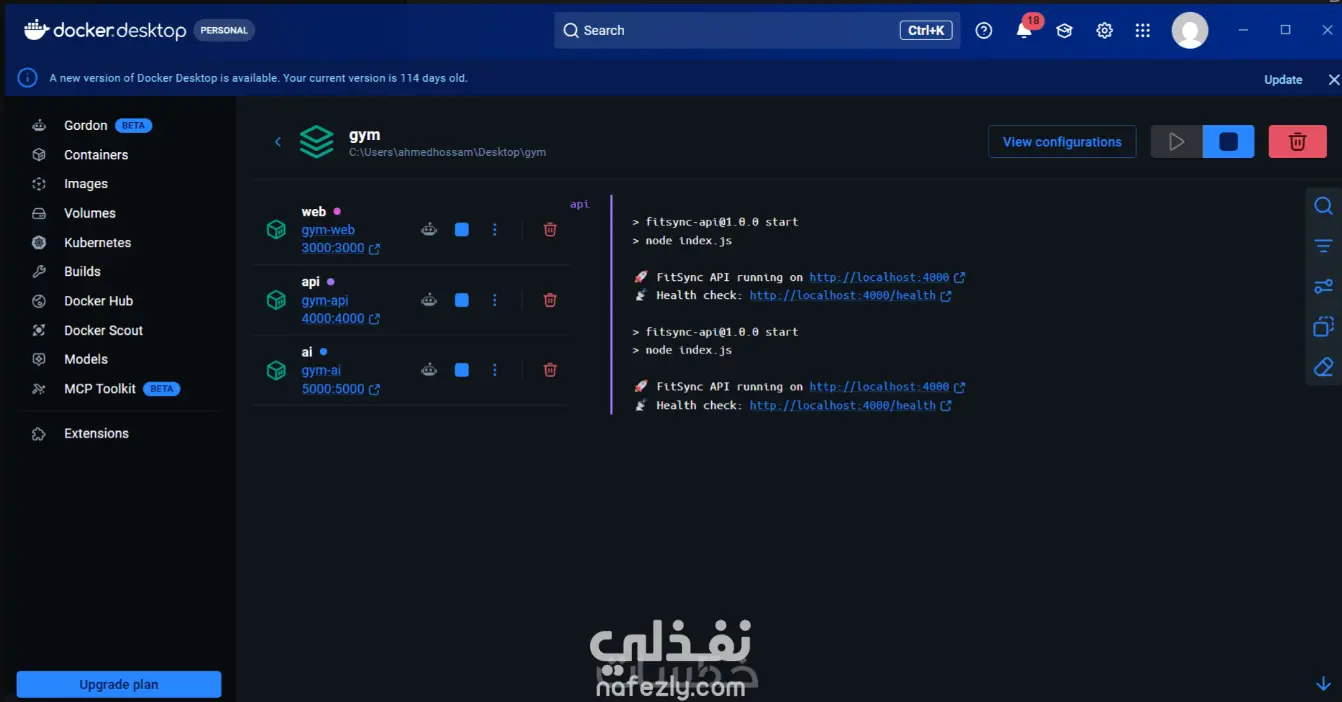Click the api container cube icon
This screenshot has height=702, width=1342.
(276, 300)
